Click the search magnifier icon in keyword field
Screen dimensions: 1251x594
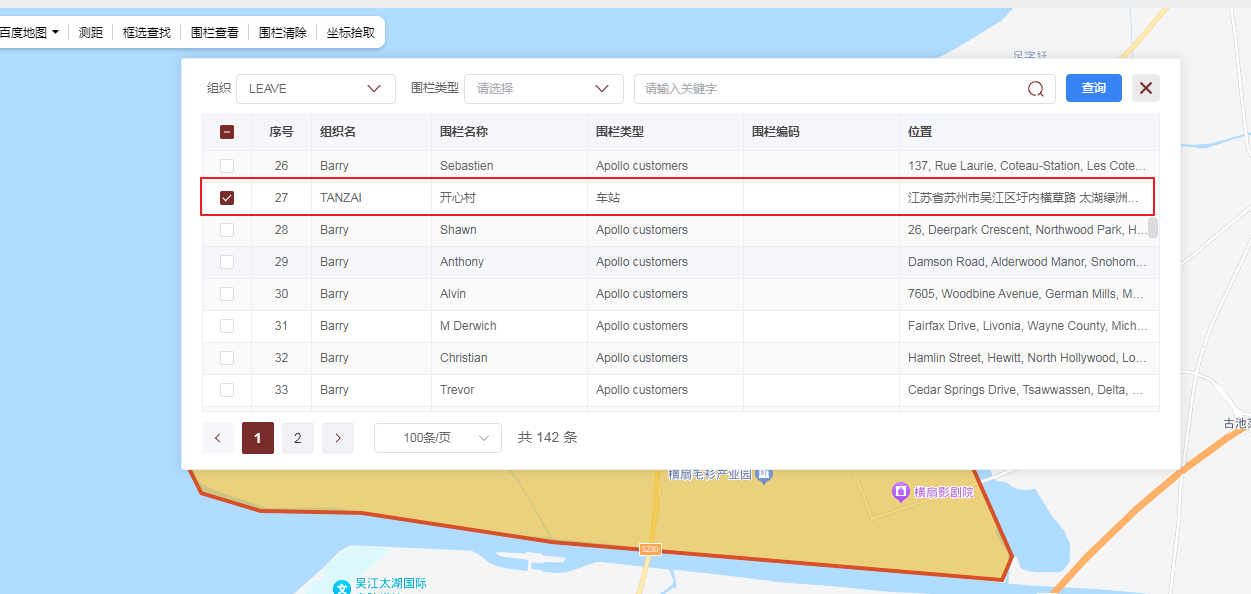pos(1035,89)
